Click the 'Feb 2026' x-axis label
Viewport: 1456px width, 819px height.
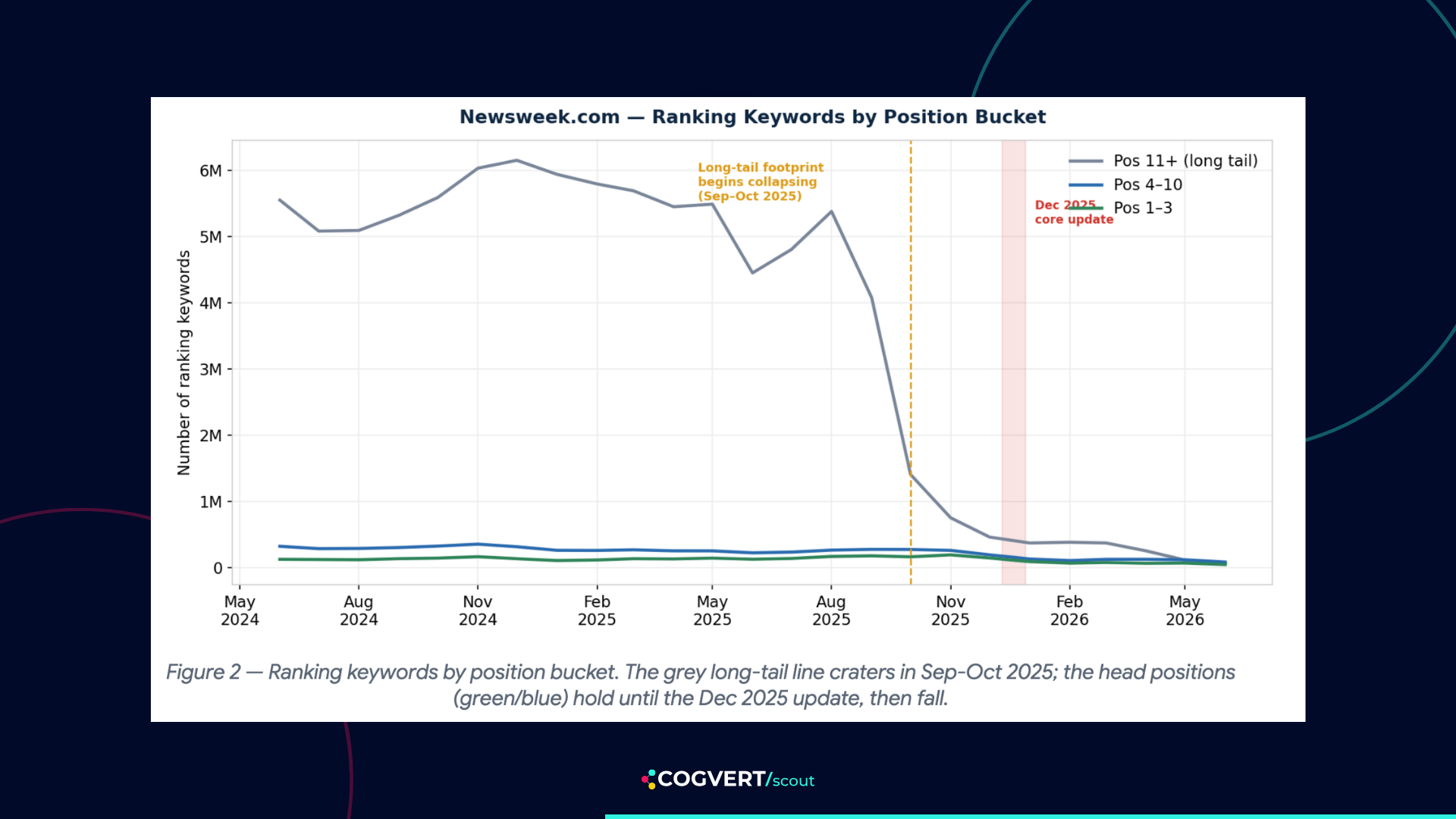point(1069,610)
